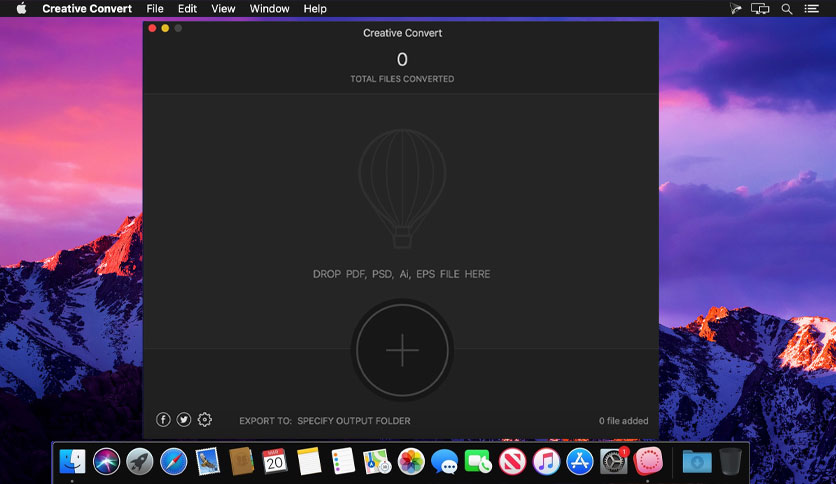This screenshot has height=484, width=836.
Task: Launch Siri from the Dock
Action: [106, 461]
